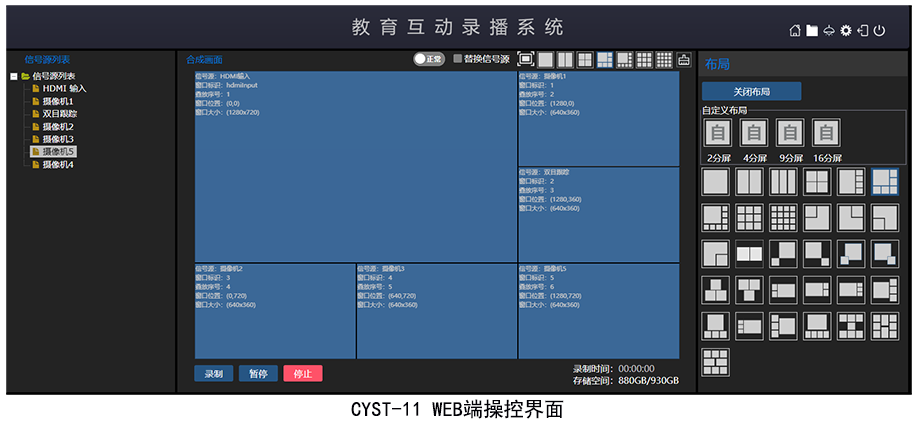Click the logout exit icon in header

tap(863, 31)
